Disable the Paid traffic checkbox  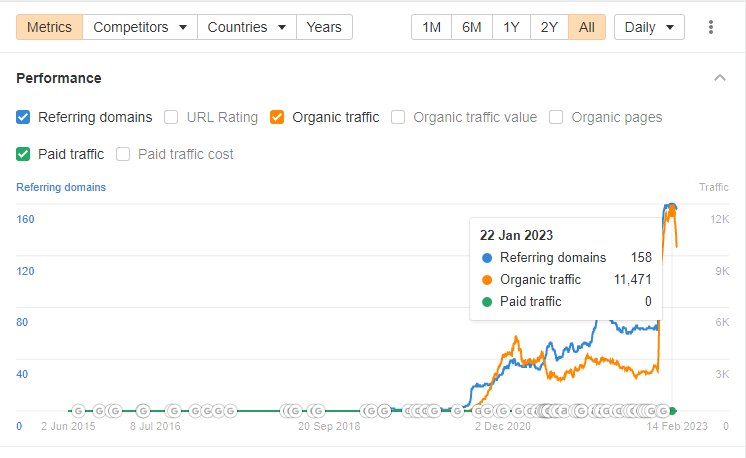click(24, 154)
